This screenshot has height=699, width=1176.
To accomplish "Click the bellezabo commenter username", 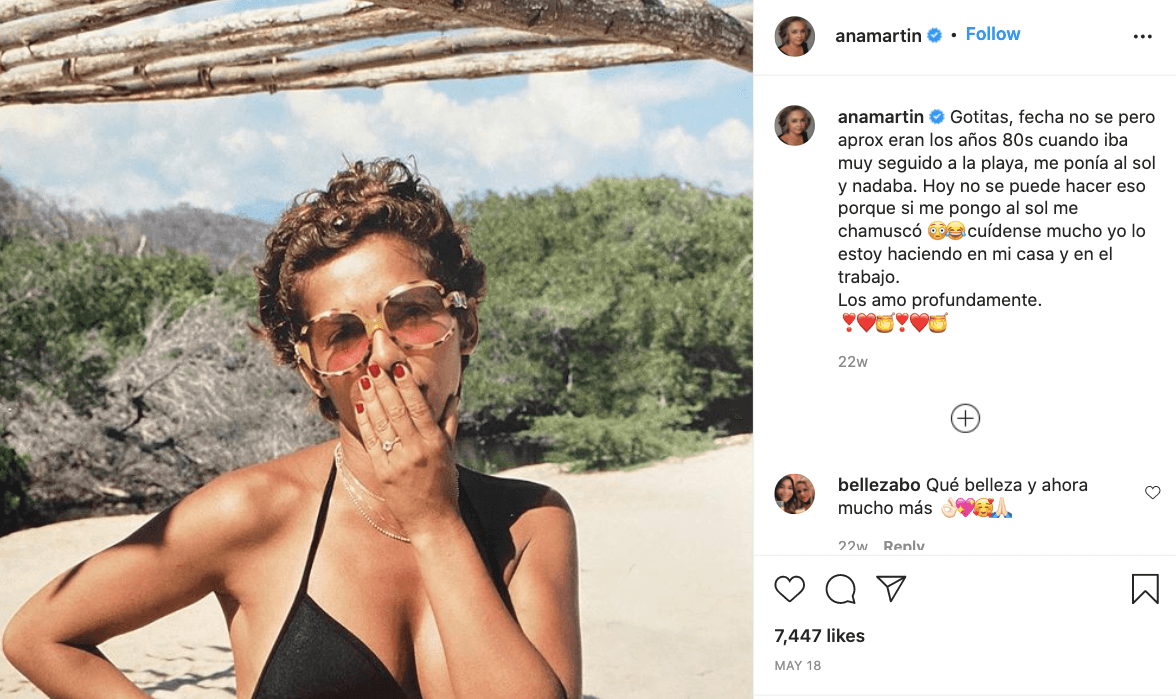I will tap(879, 485).
